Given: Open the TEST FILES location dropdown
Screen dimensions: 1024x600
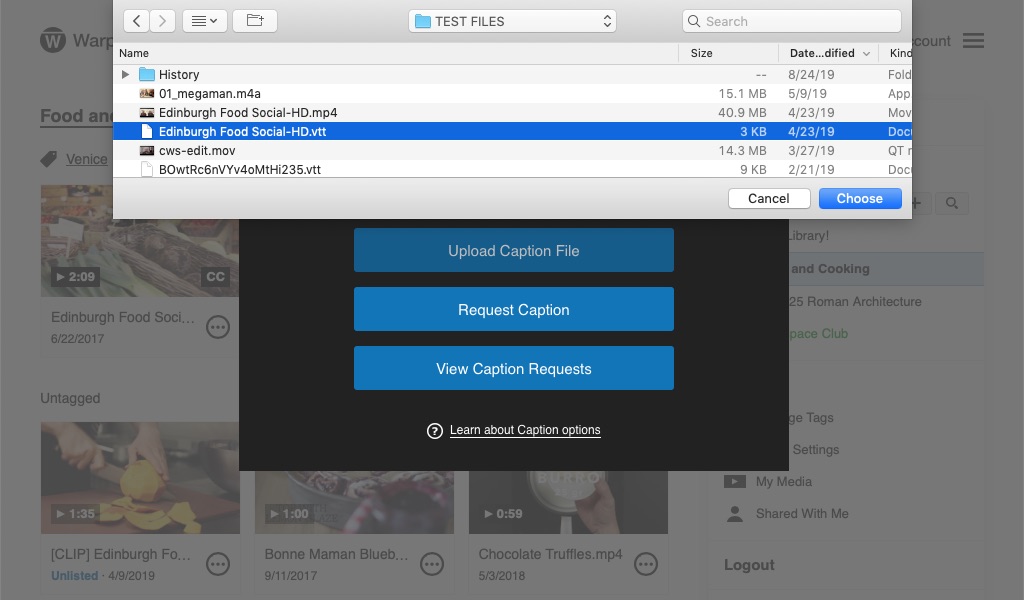Looking at the screenshot, I should pyautogui.click(x=512, y=22).
